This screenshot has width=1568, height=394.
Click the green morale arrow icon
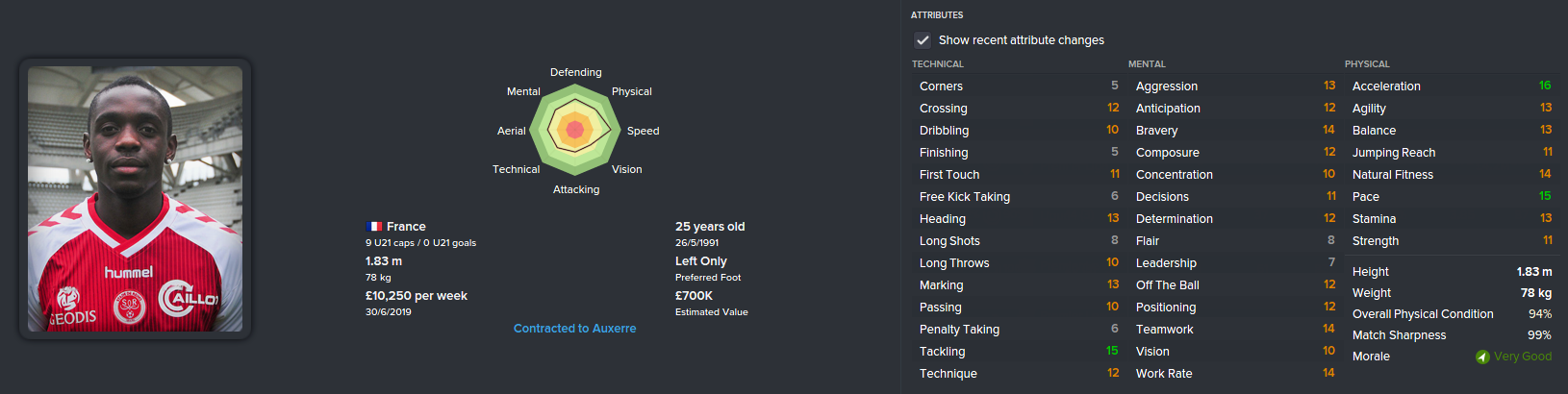click(x=1482, y=357)
